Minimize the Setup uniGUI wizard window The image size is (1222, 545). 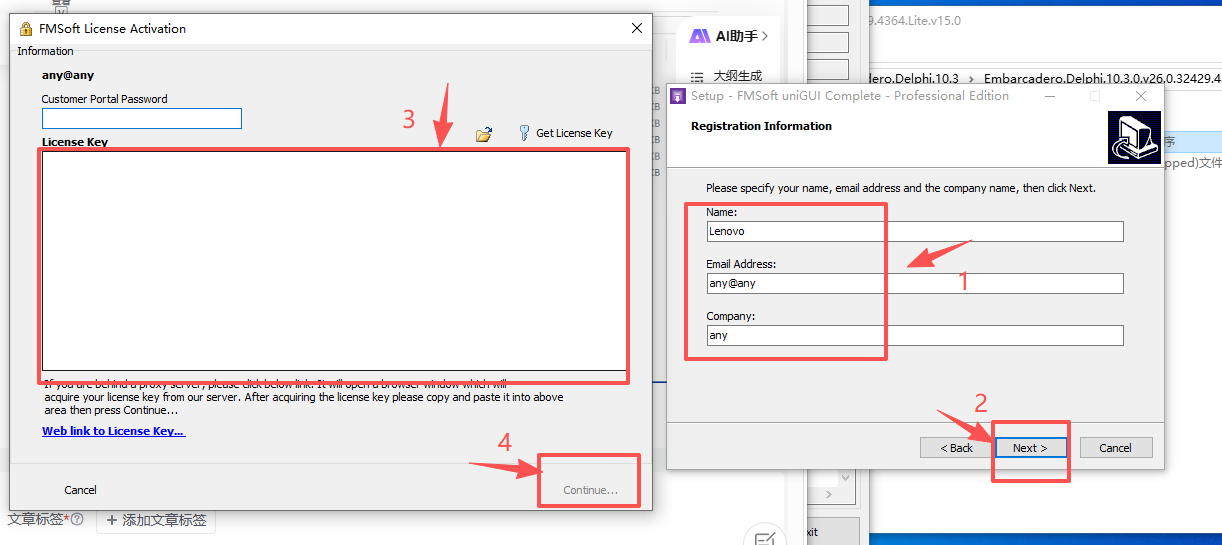coord(1050,96)
